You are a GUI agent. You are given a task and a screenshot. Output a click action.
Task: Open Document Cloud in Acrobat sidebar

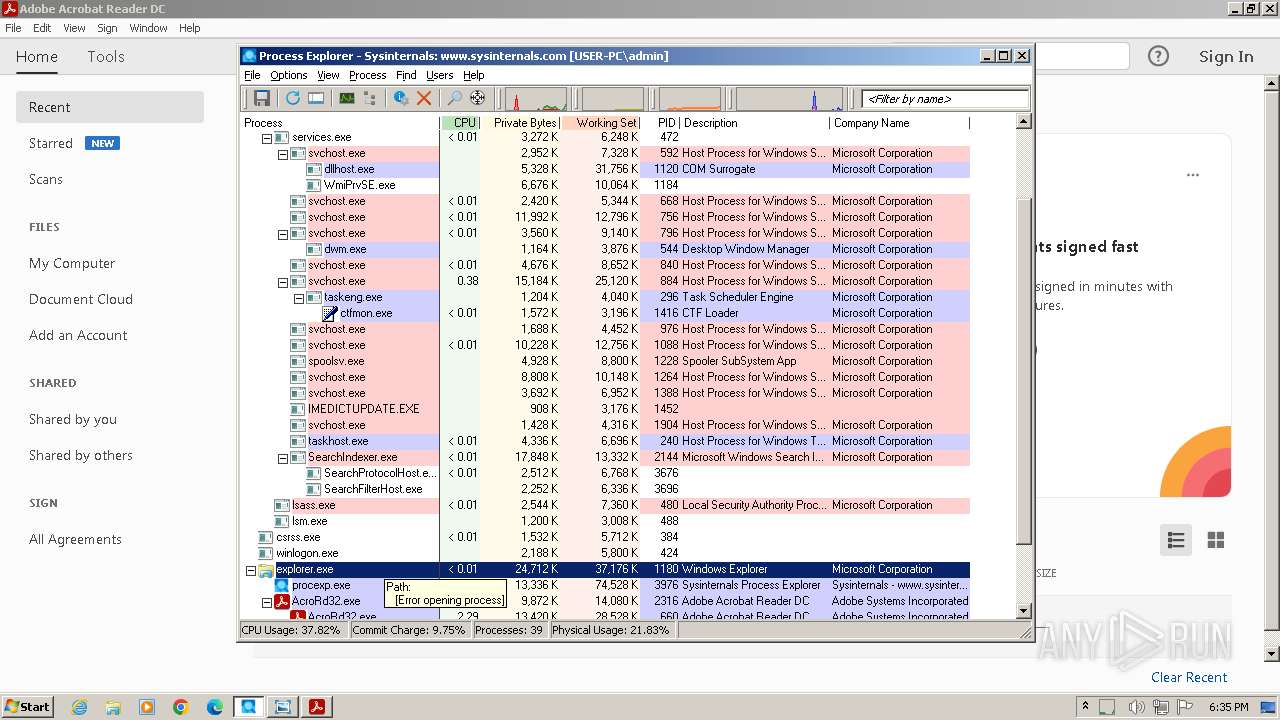point(81,299)
